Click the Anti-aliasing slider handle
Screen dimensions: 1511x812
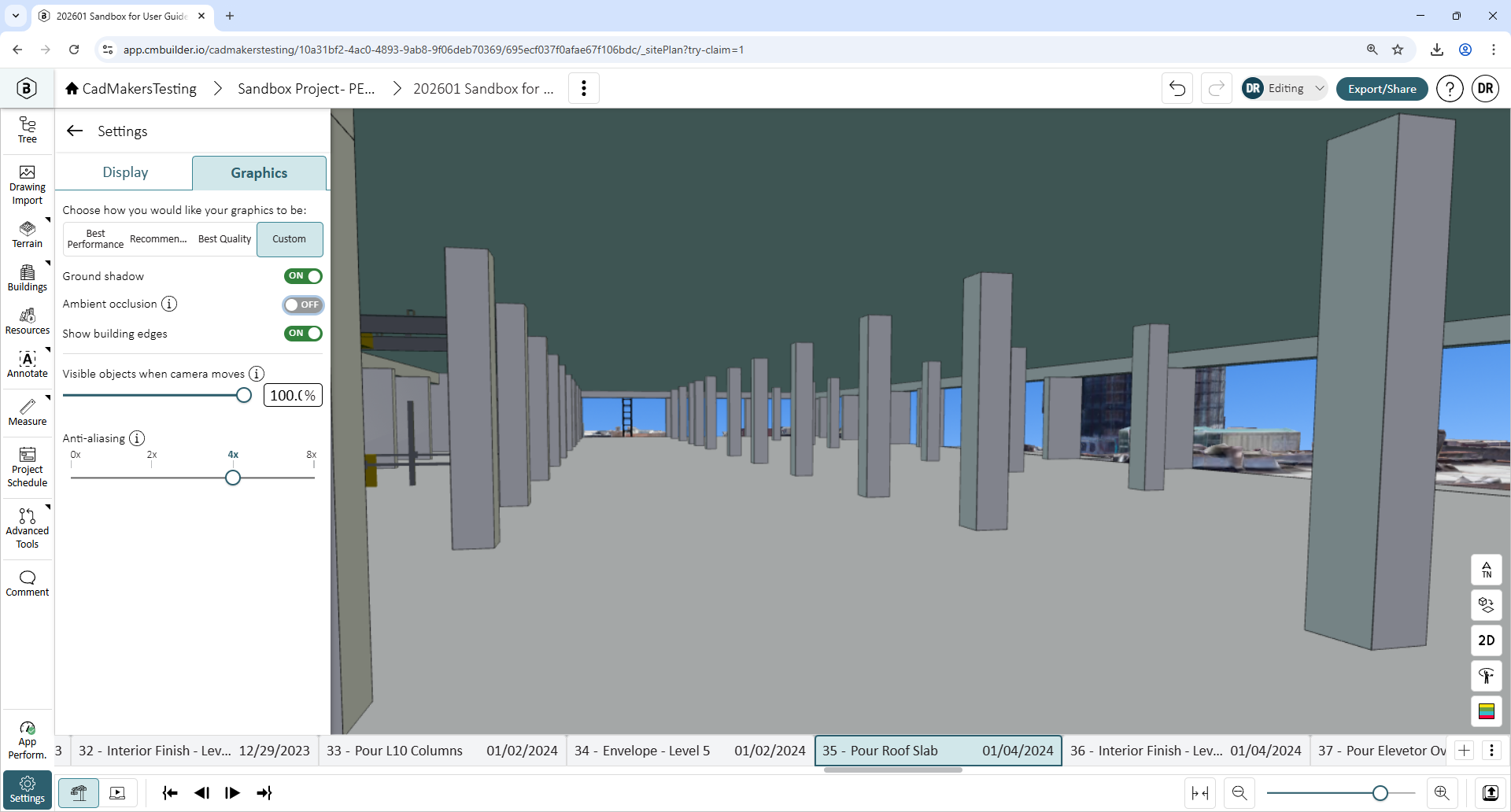tap(233, 478)
